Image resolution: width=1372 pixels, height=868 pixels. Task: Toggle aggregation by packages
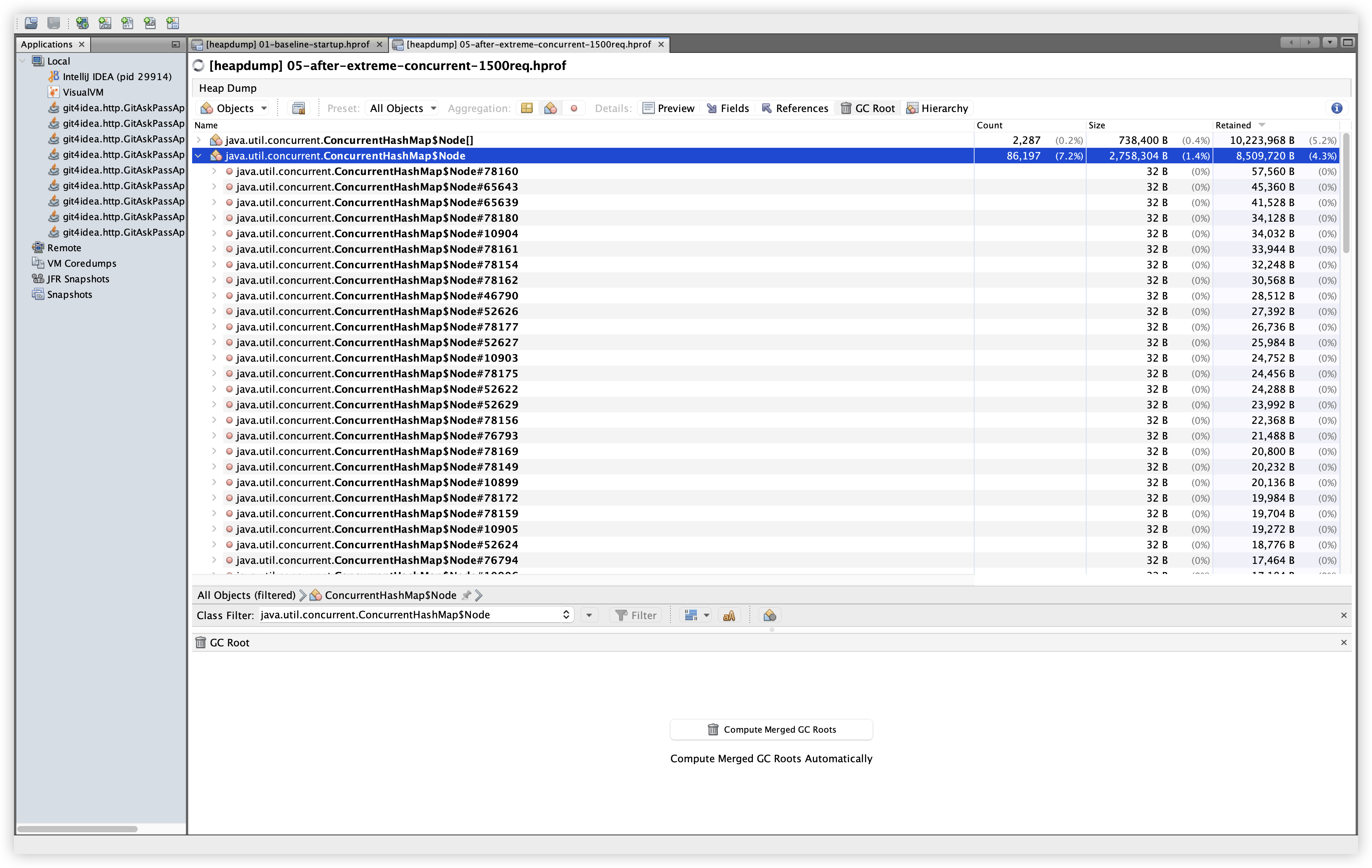point(527,108)
